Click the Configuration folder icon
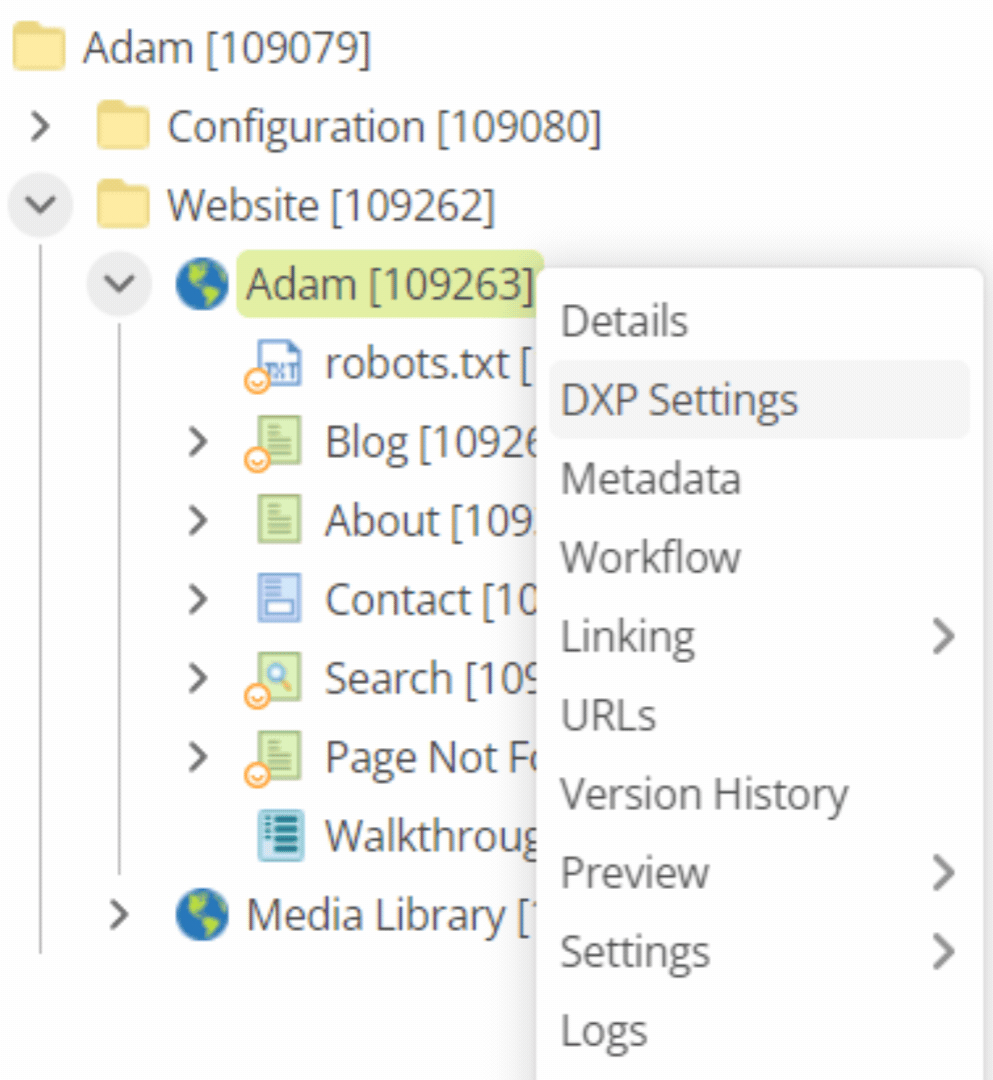 [122, 126]
